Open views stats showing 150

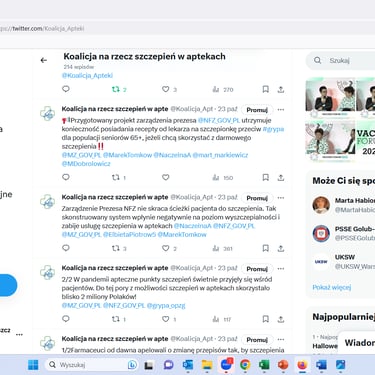223,178
